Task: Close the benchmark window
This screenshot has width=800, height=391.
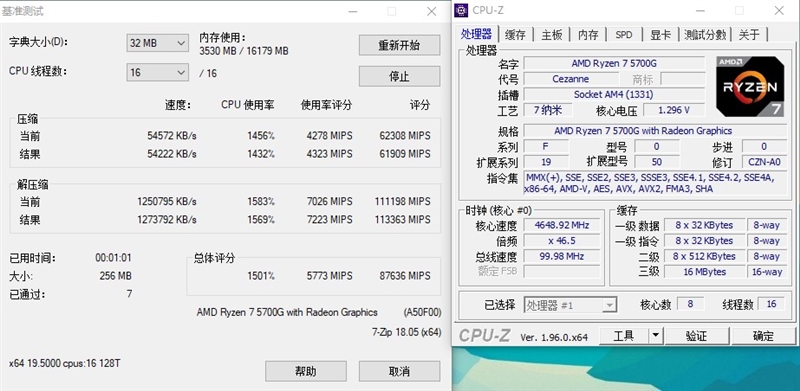Action: click(431, 11)
